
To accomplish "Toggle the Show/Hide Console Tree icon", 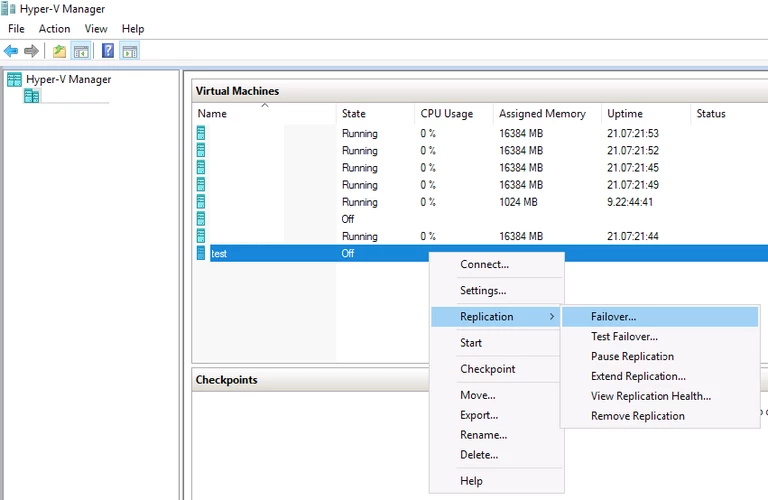I will click(81, 51).
